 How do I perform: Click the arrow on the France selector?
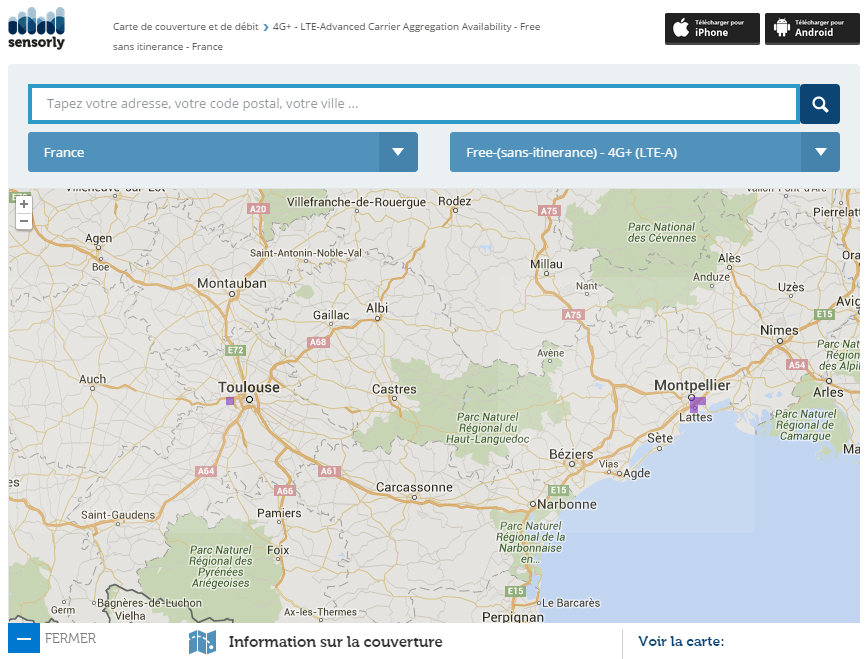(398, 152)
